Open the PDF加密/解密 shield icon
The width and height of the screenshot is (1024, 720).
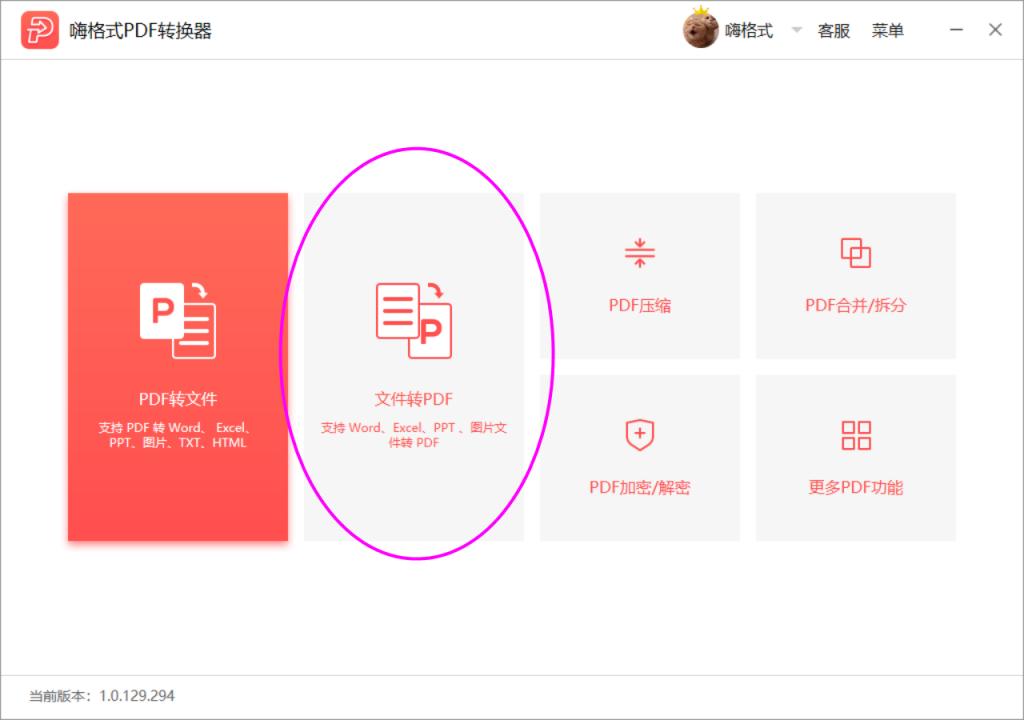click(x=640, y=434)
